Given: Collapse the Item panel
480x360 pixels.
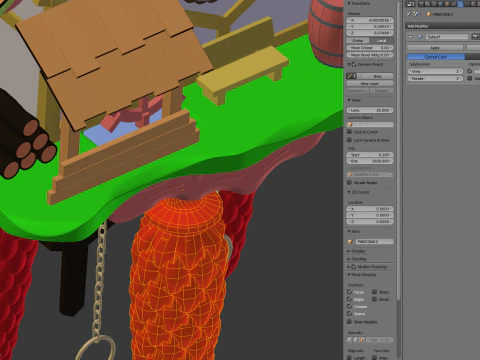Looking at the screenshot, I should click(349, 231).
